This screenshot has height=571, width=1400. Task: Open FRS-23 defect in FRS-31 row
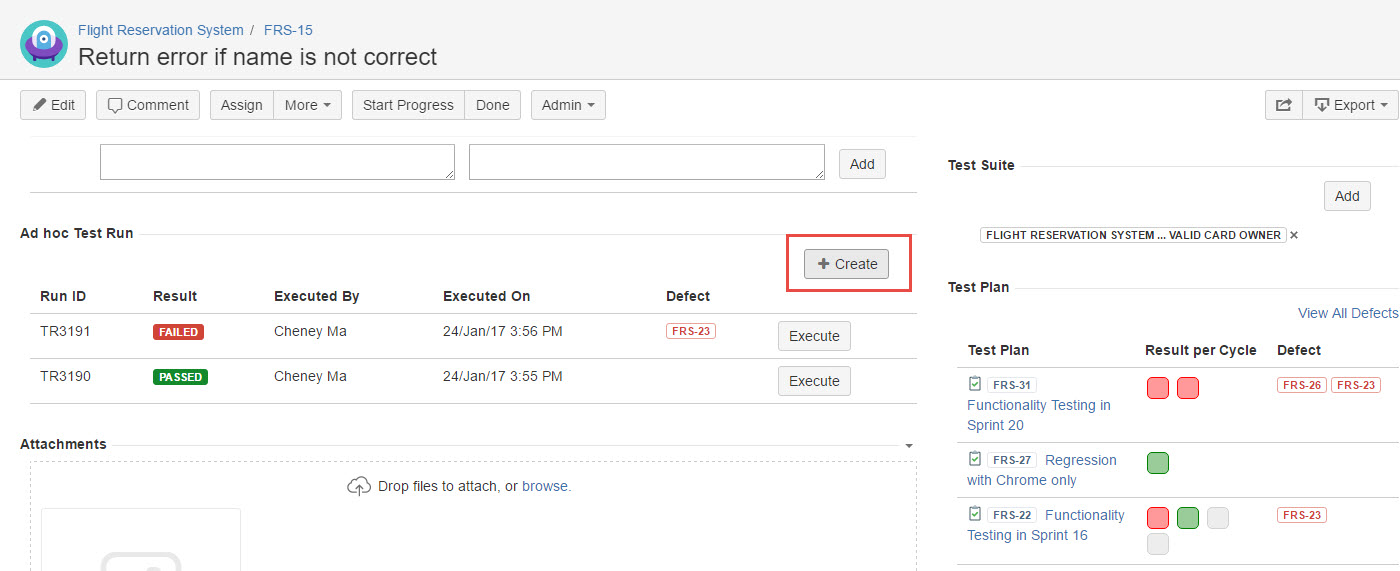coord(1356,385)
